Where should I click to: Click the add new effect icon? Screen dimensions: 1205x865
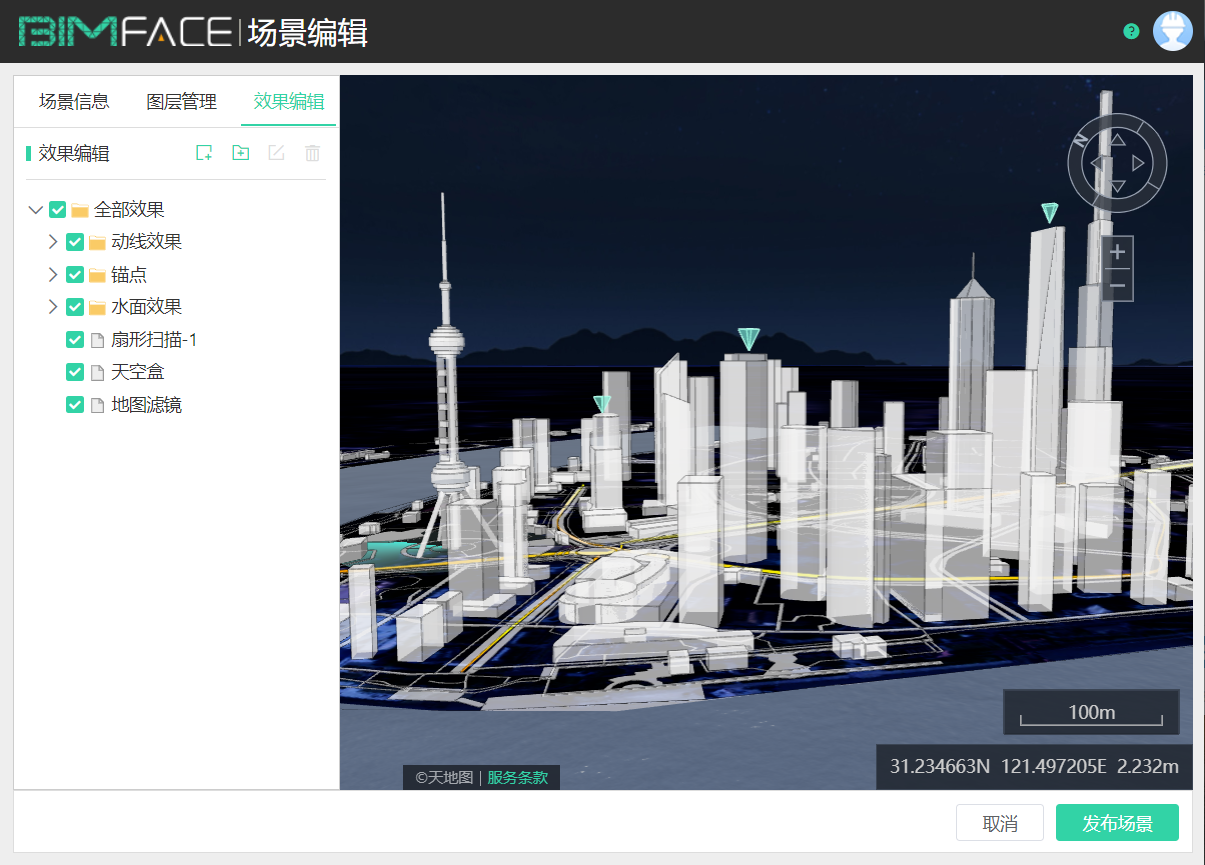(204, 152)
